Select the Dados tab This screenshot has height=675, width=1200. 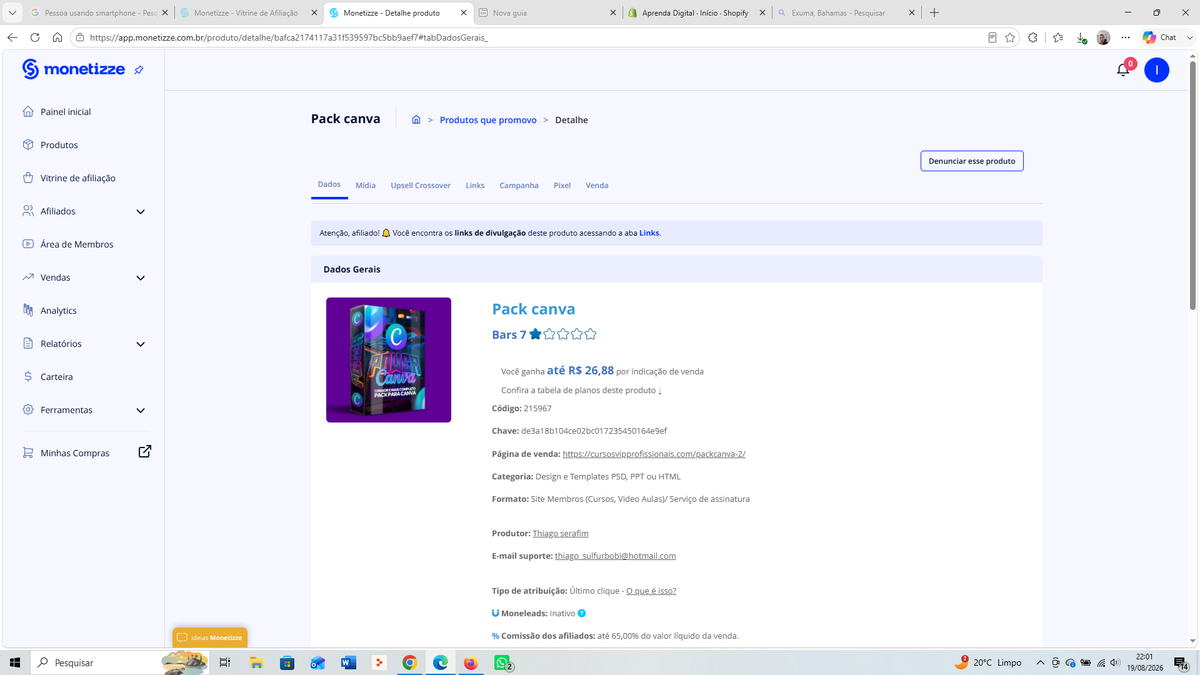tap(329, 184)
